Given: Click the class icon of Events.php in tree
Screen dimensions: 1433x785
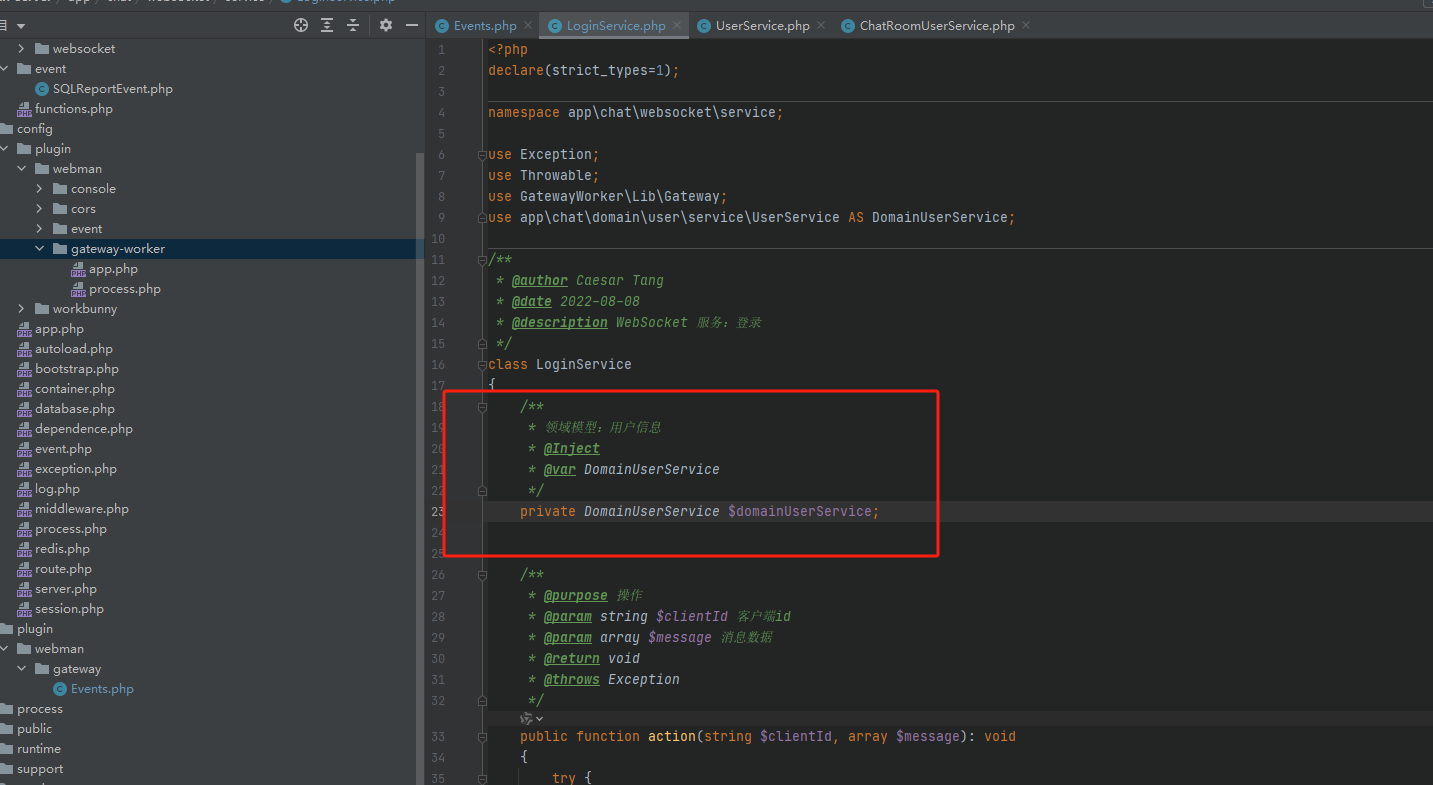Looking at the screenshot, I should click(x=60, y=689).
